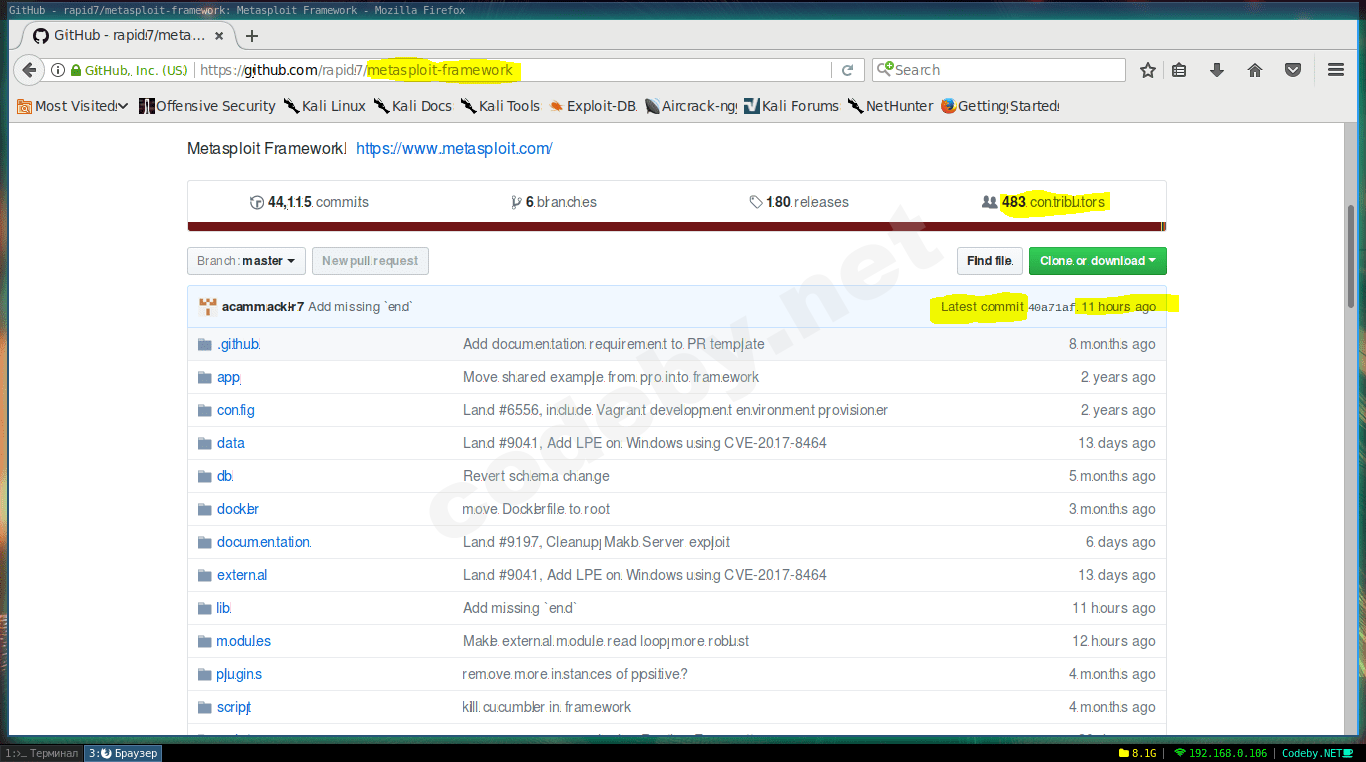The width and height of the screenshot is (1366, 762).
Task: Open commit 'move Dockerfile to root'
Action: click(536, 509)
